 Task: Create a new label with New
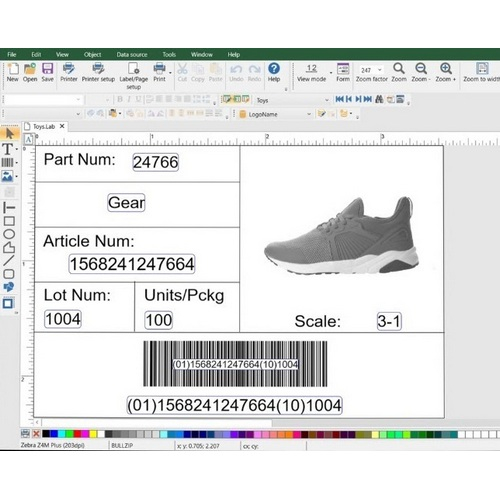click(x=13, y=72)
